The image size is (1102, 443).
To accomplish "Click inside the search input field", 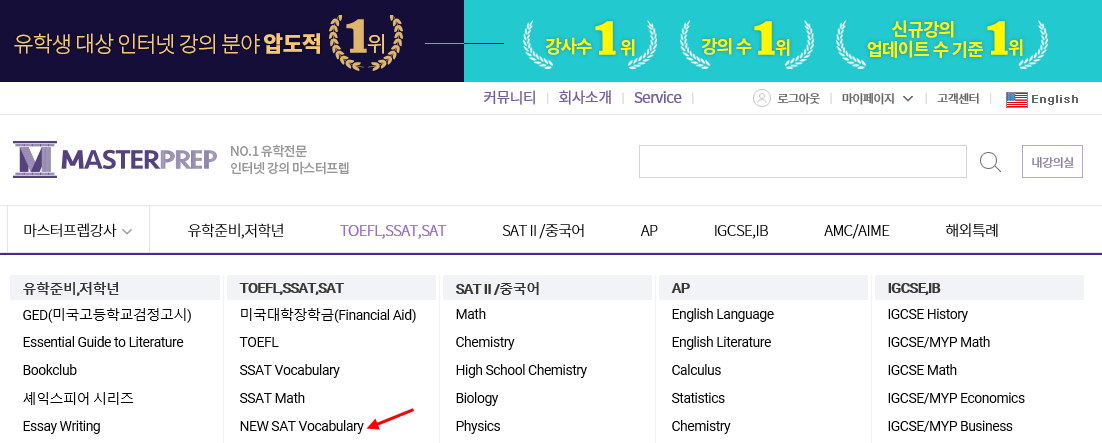I will (x=803, y=162).
